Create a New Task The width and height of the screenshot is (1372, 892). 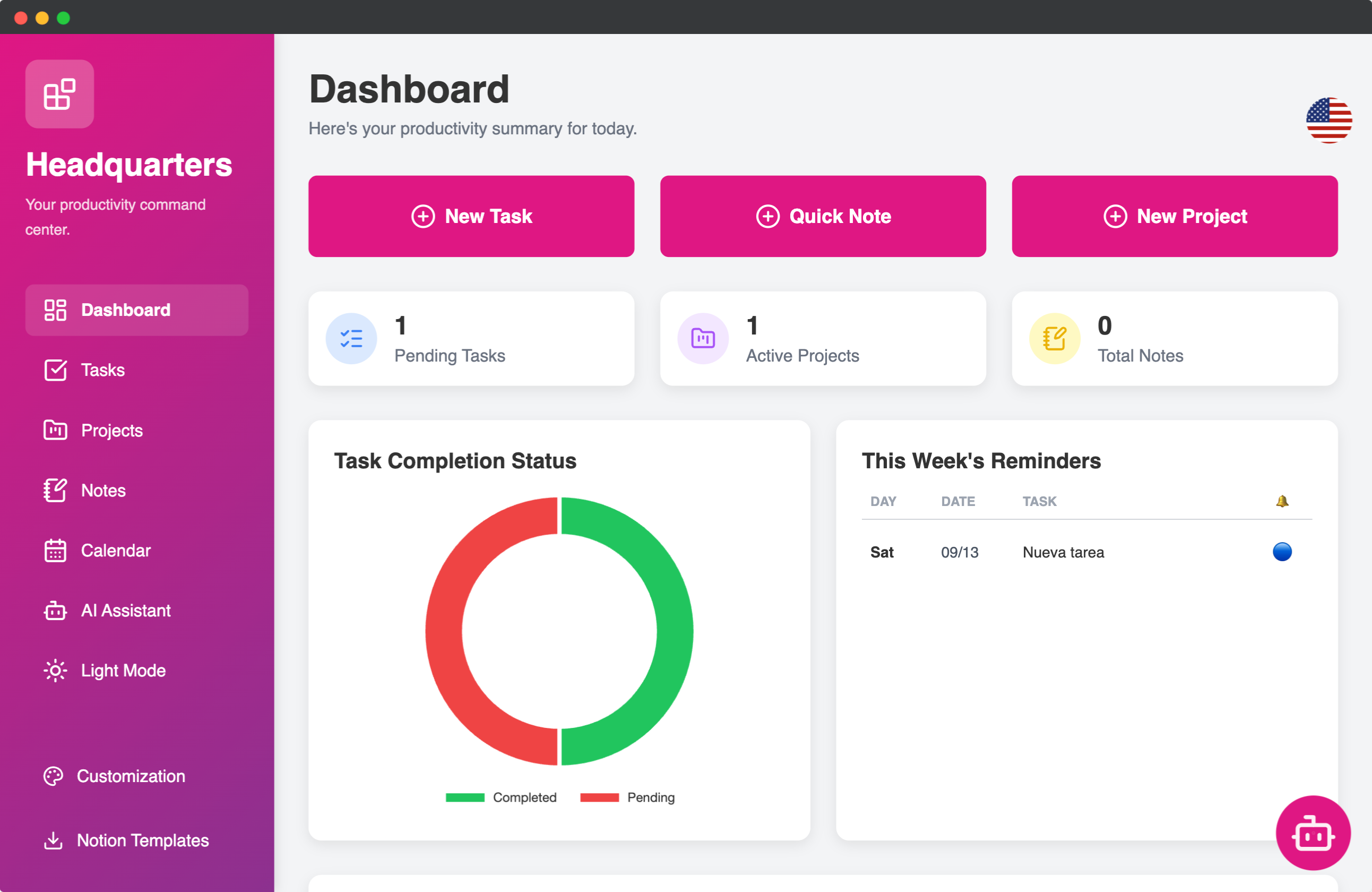[471, 216]
